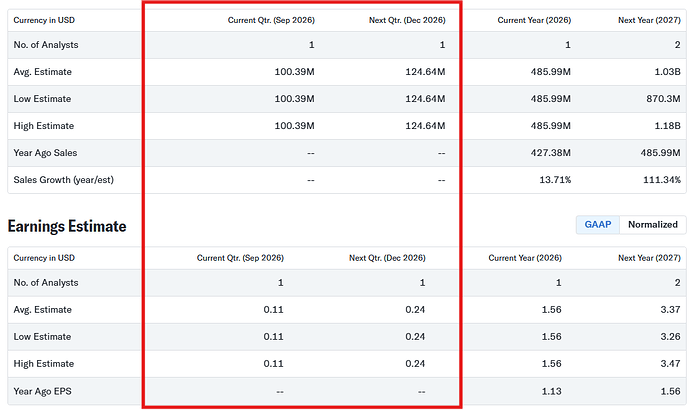The height and width of the screenshot is (410, 690).
Task: Click High Estimate 1.56 EPS for Current Year
Action: pos(551,364)
